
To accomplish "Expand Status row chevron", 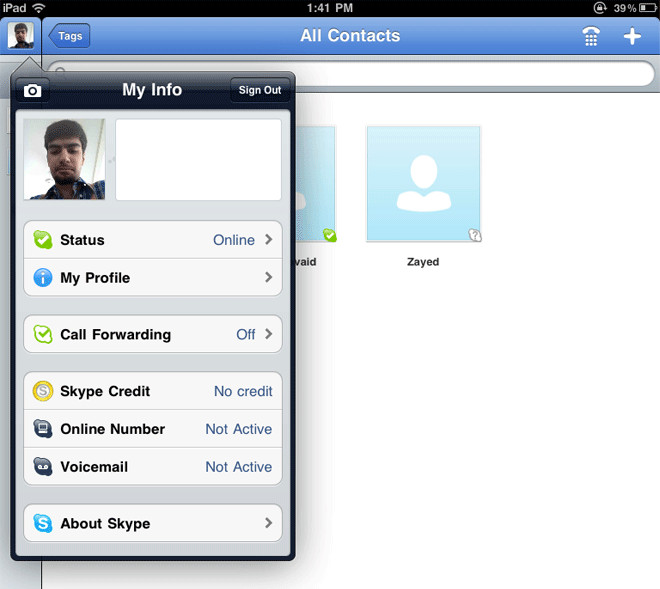I will point(269,240).
